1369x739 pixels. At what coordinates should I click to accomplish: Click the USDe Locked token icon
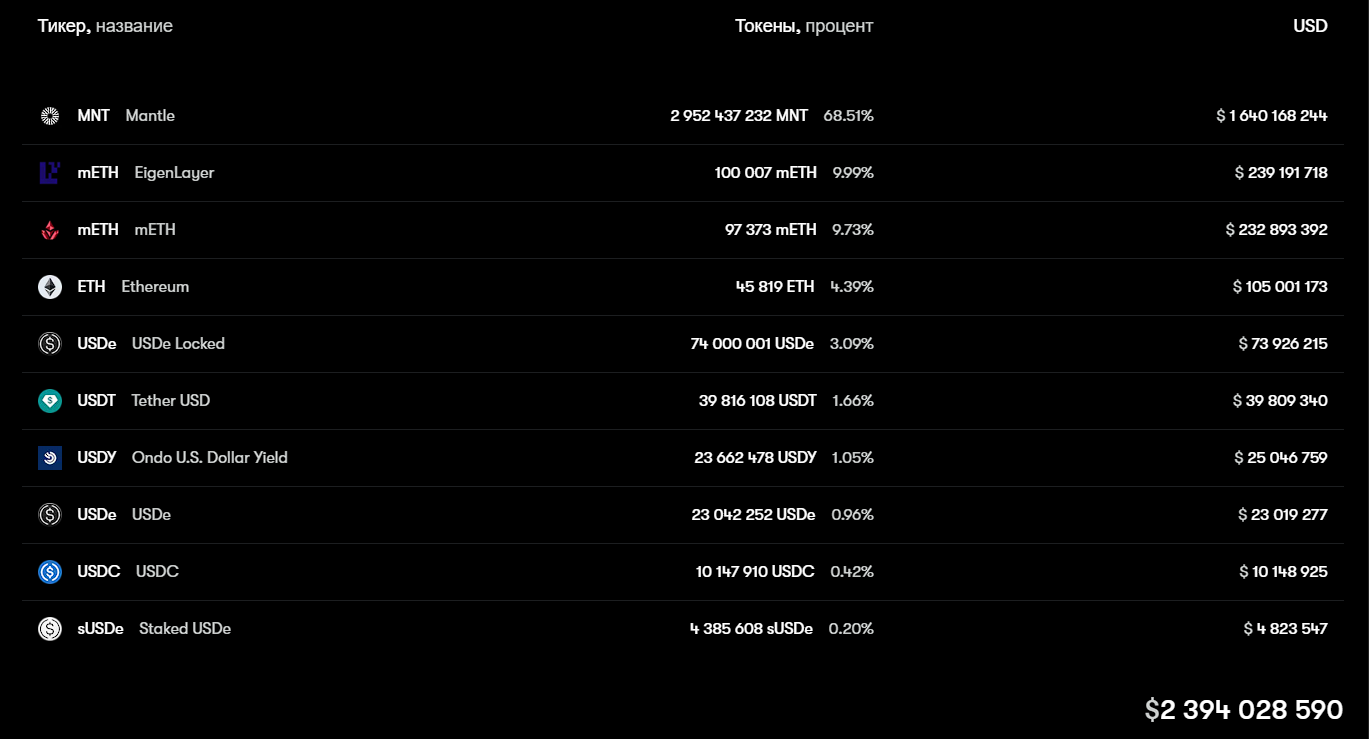click(x=50, y=344)
